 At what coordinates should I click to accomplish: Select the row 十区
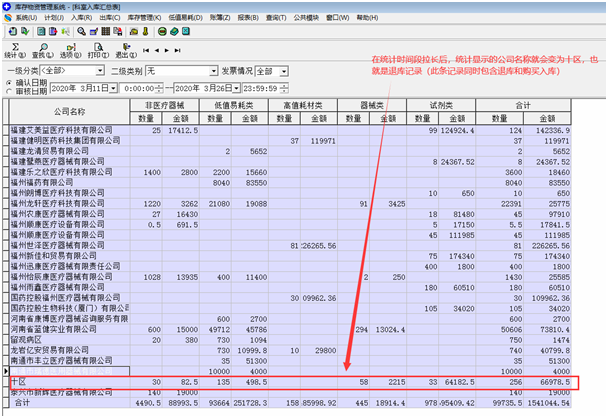(290, 382)
